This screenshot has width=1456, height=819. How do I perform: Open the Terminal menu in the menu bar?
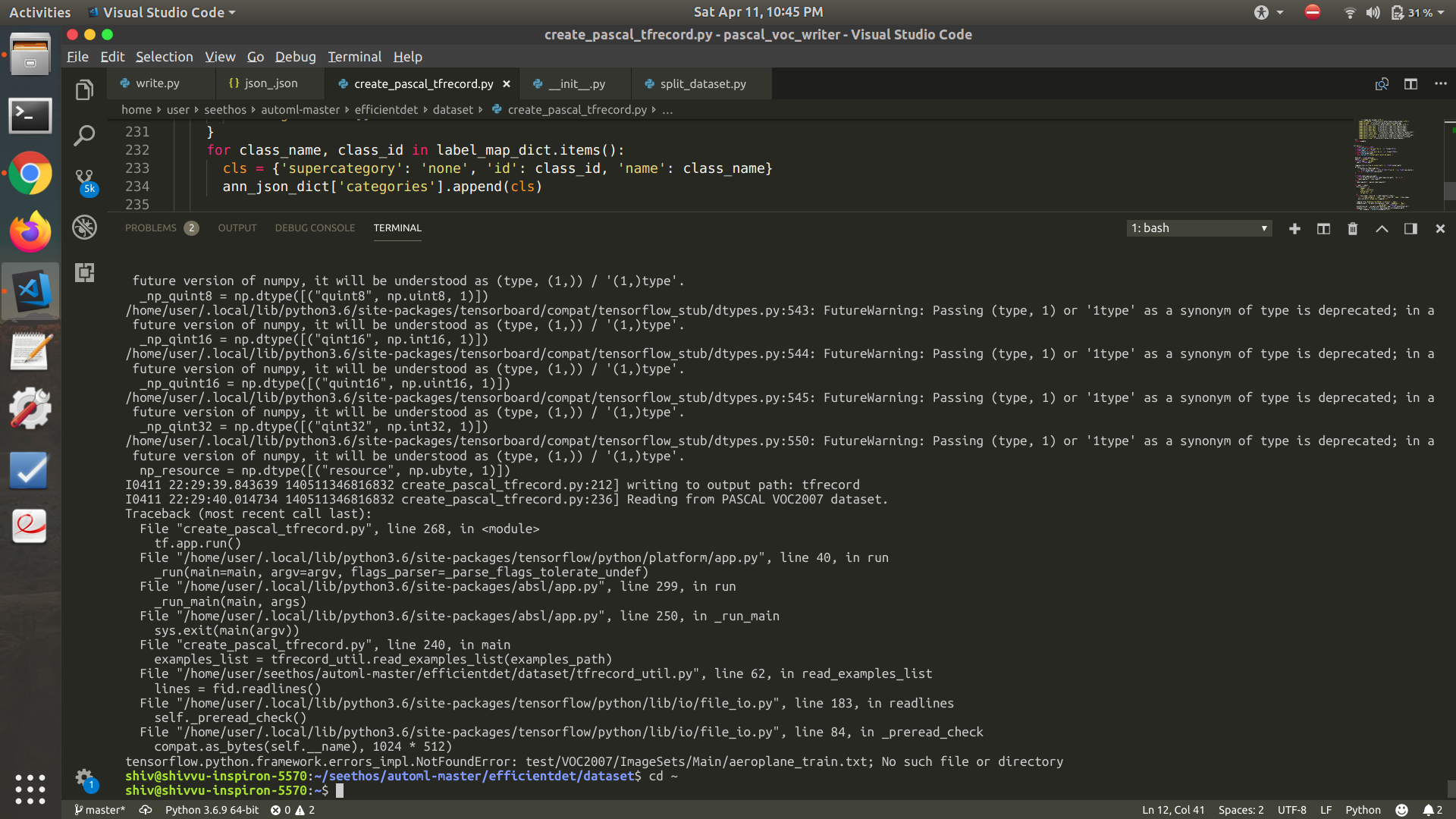(353, 57)
